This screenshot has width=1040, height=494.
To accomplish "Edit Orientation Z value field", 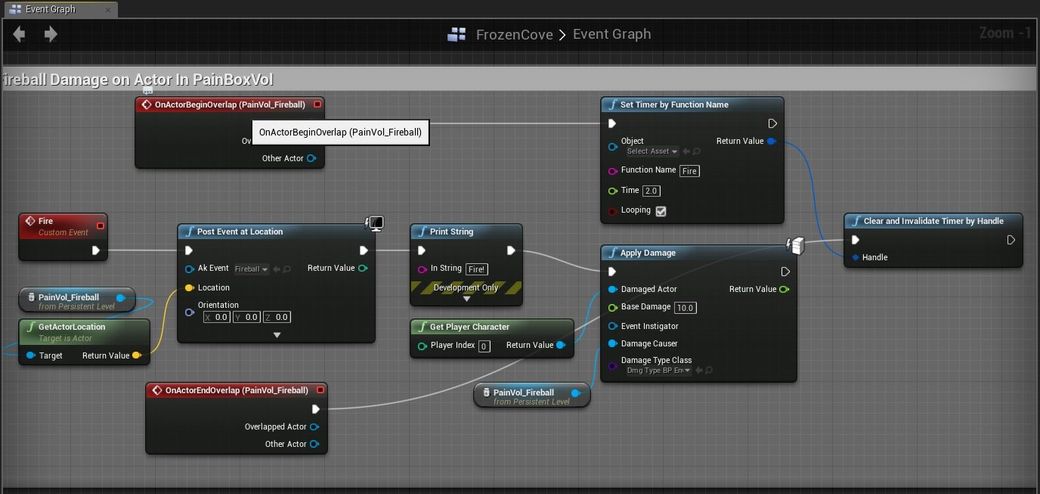I will 277,317.
